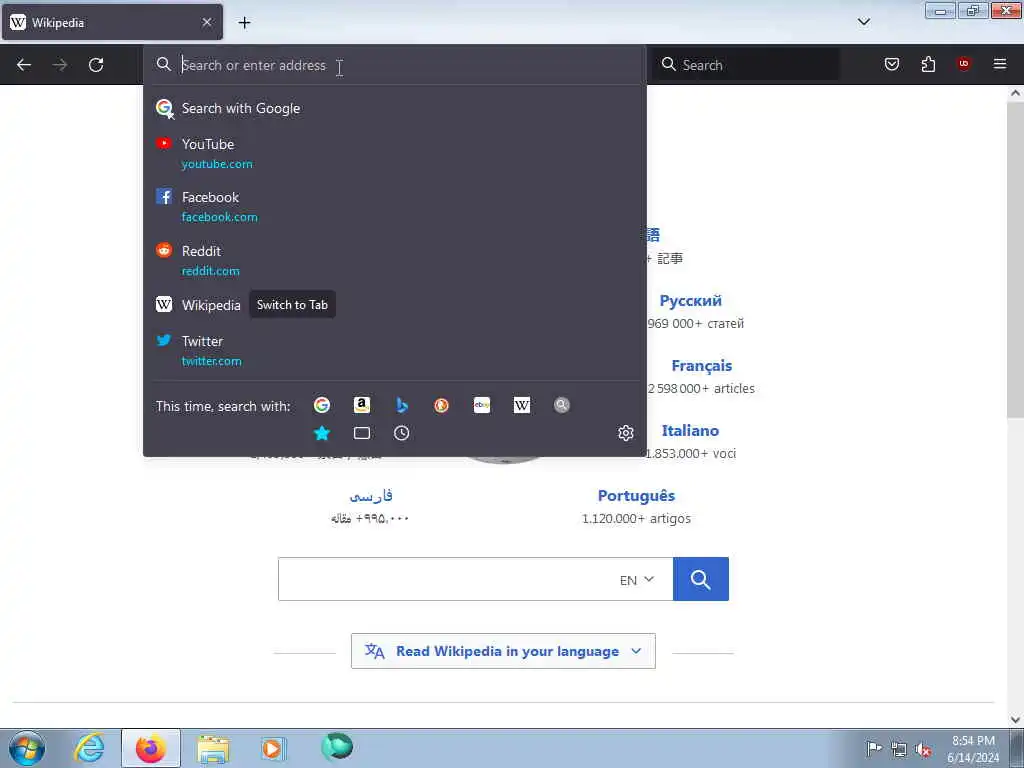This screenshot has width=1024, height=768.
Task: Select the Wikipedia browser tab
Action: 112,22
